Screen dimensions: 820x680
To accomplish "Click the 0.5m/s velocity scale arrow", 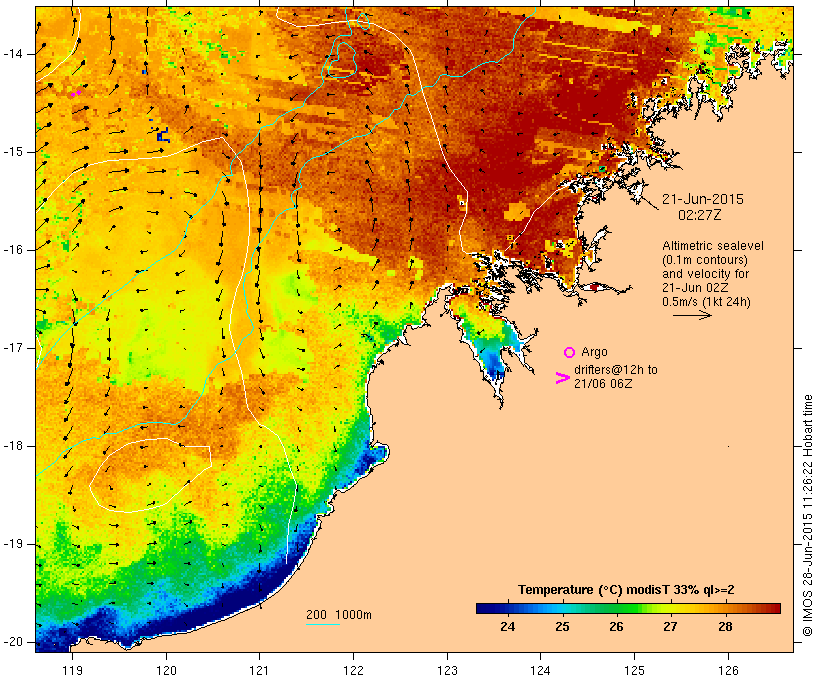I will [x=692, y=315].
